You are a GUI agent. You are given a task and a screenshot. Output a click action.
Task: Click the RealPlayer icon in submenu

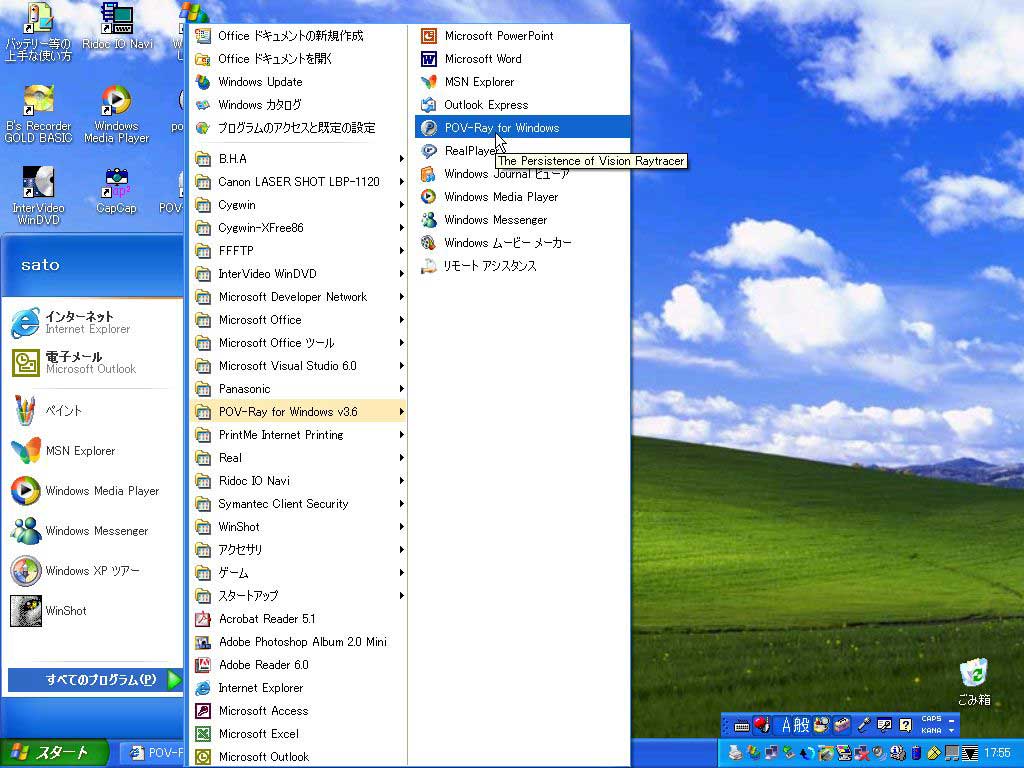point(428,151)
